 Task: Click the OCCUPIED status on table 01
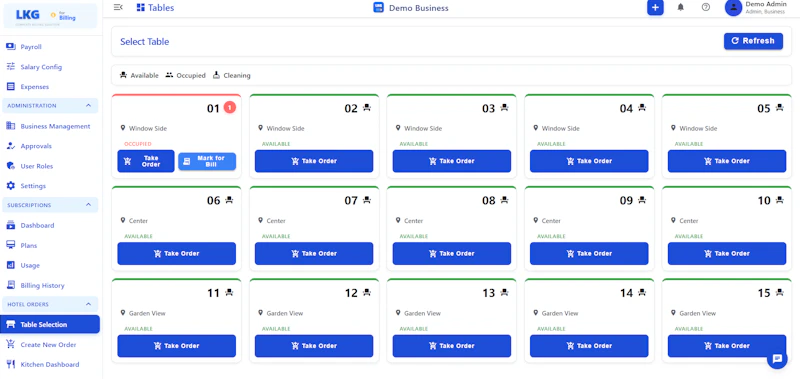pos(138,144)
